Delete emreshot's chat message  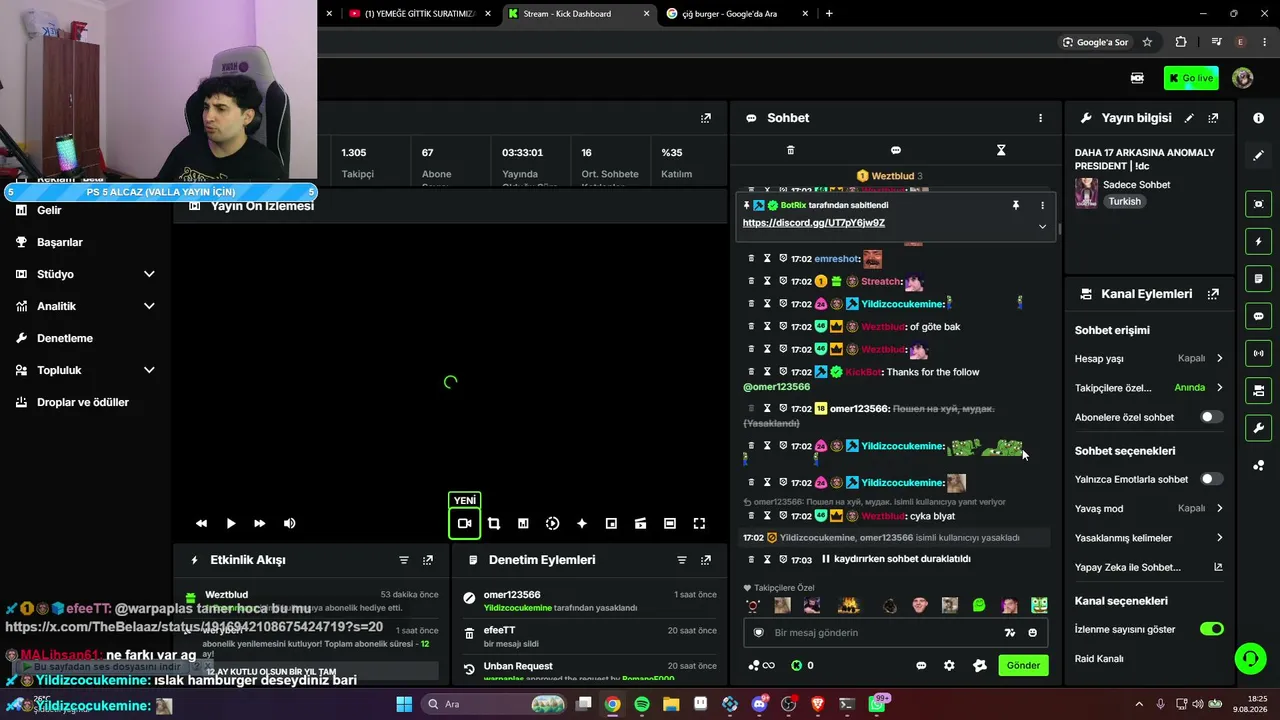[752, 259]
